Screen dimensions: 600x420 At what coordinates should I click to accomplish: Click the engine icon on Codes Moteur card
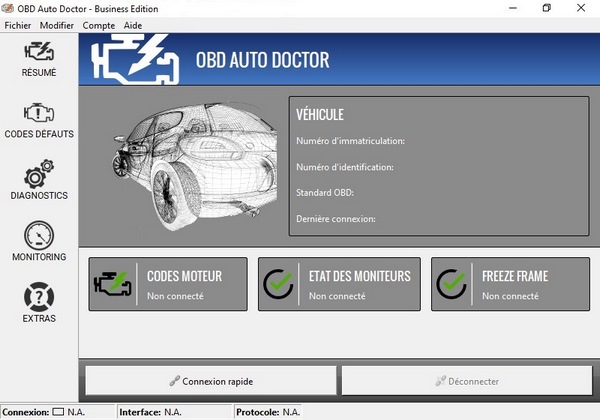click(112, 284)
